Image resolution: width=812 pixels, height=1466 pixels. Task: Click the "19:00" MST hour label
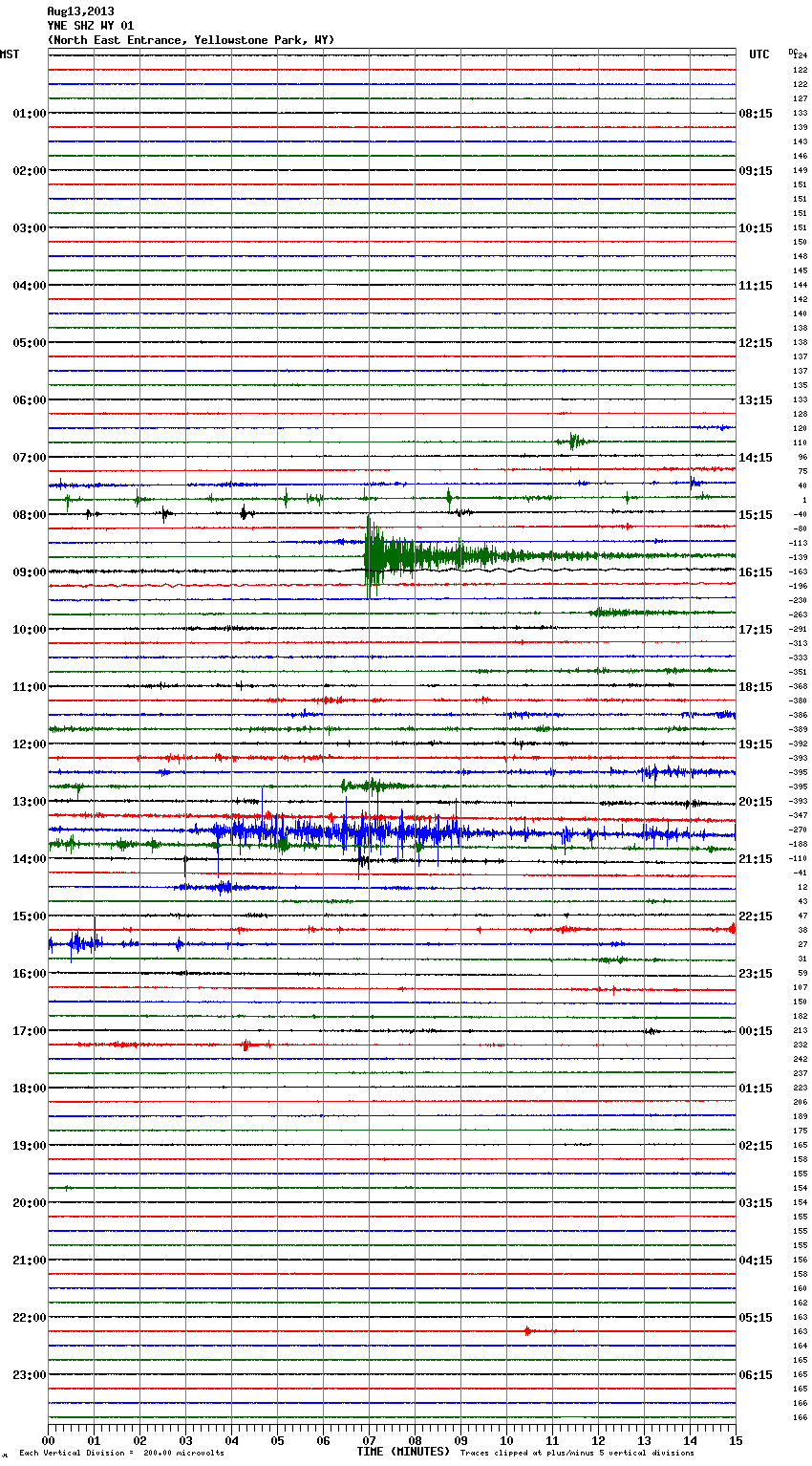(30, 1146)
